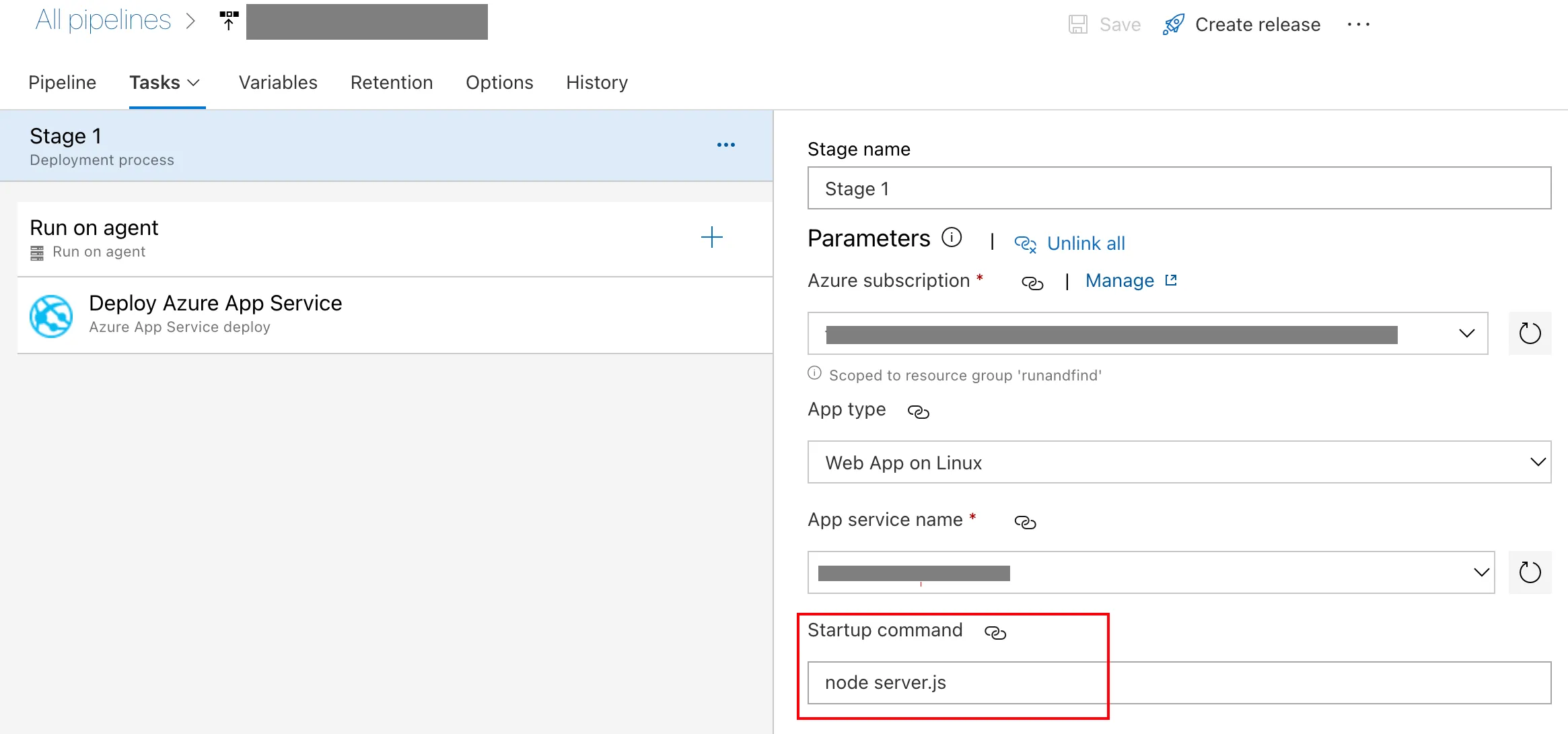Open the History tab
The image size is (1568, 734).
pos(596,83)
